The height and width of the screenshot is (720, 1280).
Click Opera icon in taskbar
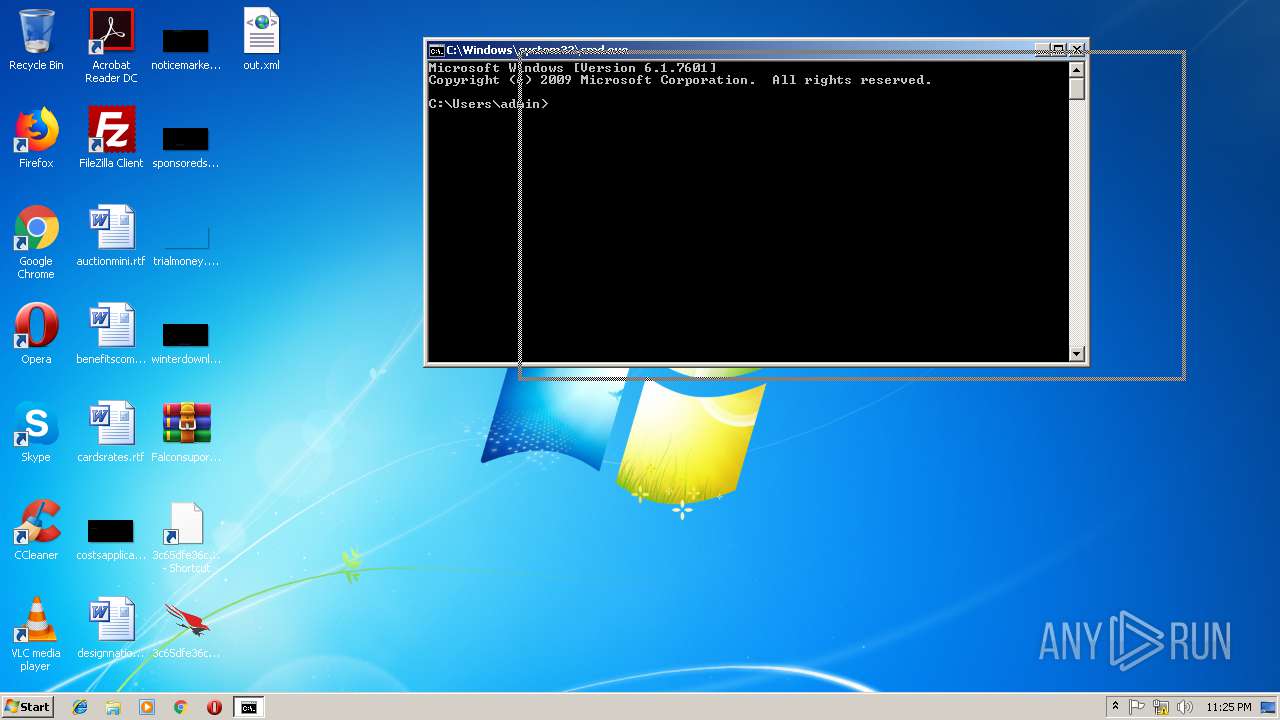point(214,707)
